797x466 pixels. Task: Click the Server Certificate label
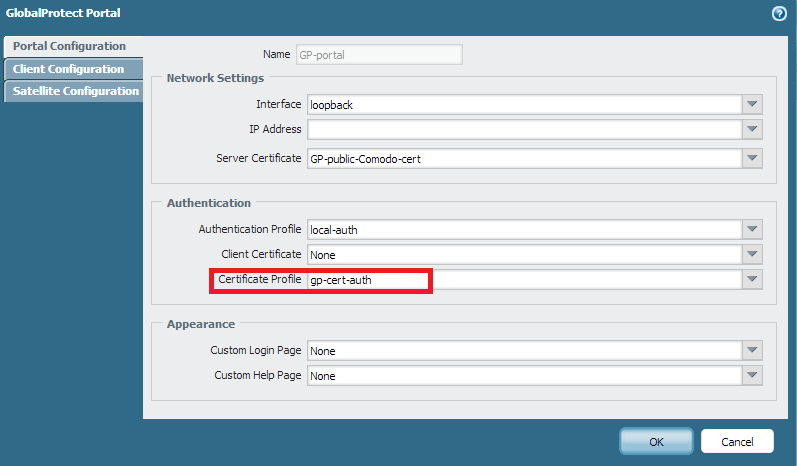(259, 158)
